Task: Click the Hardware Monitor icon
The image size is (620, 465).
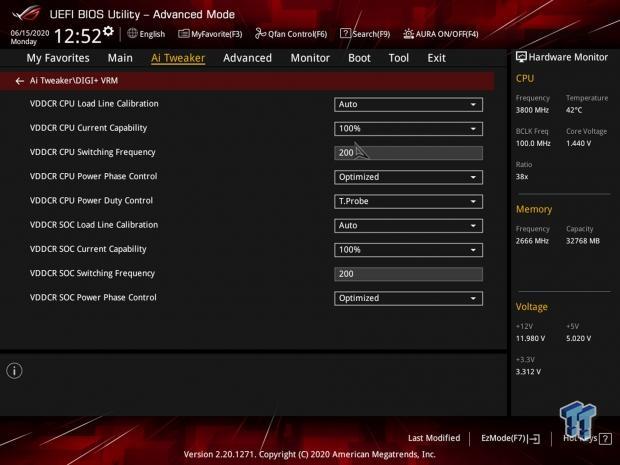Action: point(521,57)
